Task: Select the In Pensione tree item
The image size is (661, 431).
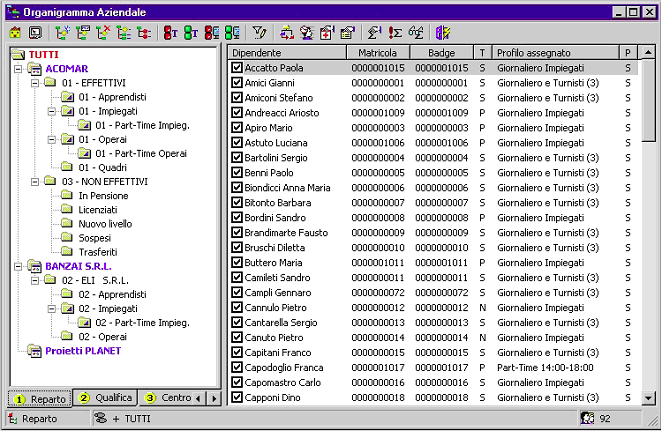Action: [103, 196]
